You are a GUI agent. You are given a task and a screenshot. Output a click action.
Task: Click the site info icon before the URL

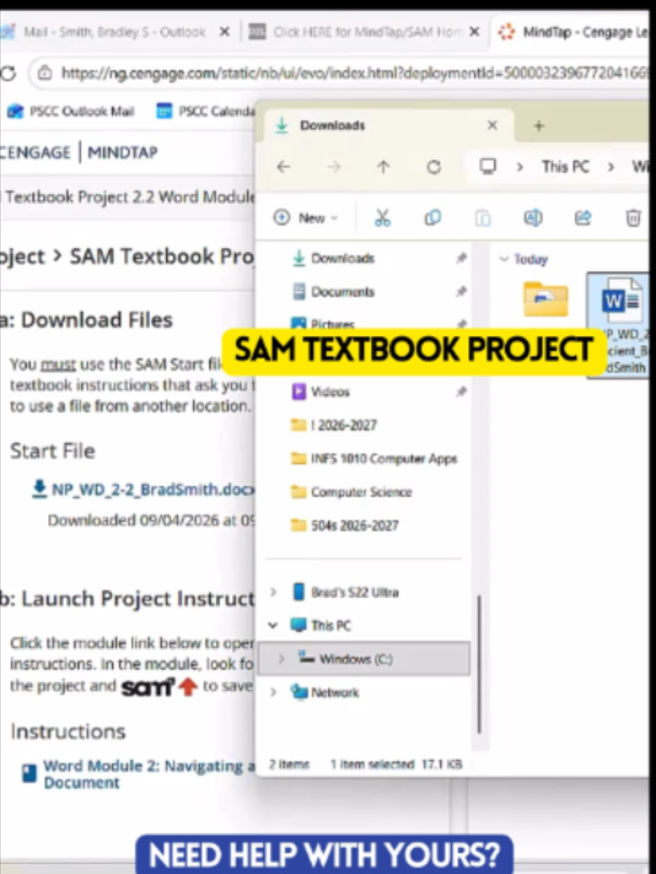45,73
